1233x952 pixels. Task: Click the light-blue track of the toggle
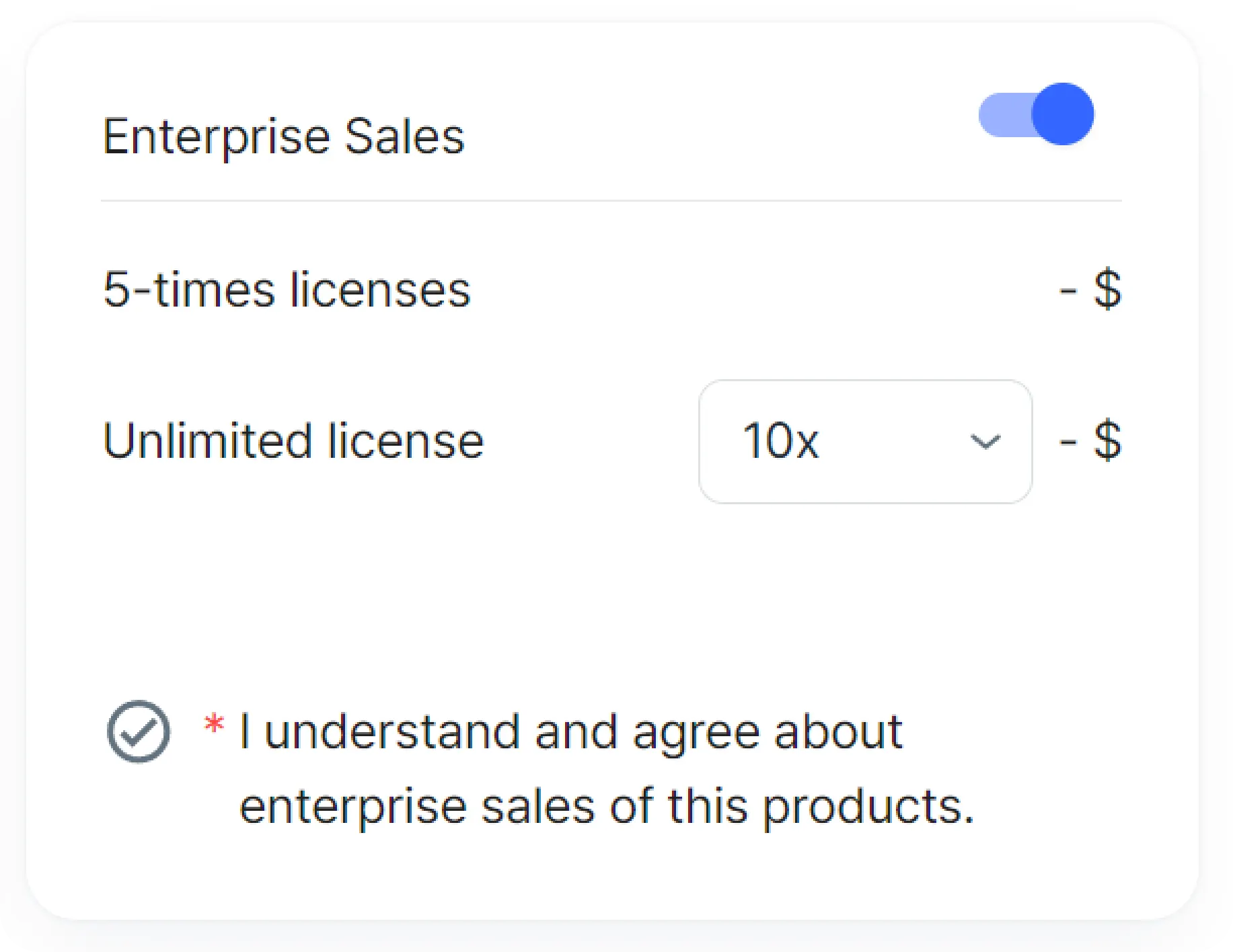(1002, 115)
